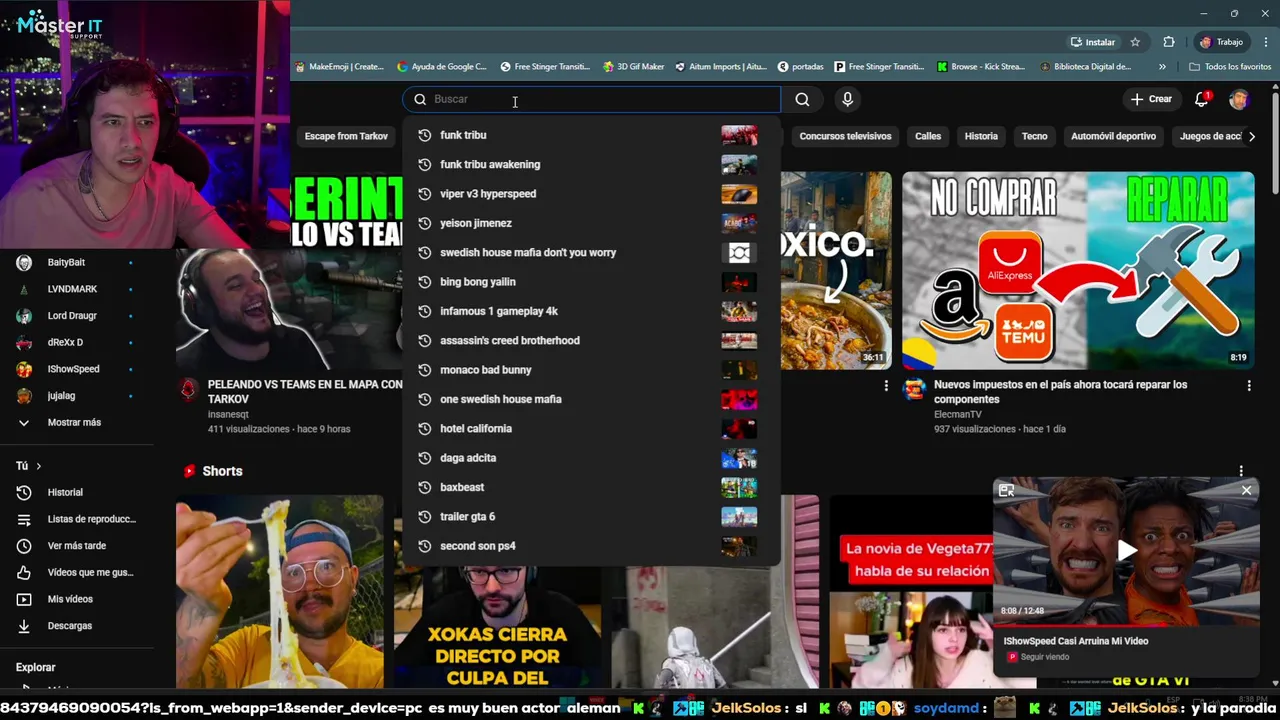Open options for 'Nuevos impuestos' video
Image resolution: width=1280 pixels, height=720 pixels.
coord(1249,386)
